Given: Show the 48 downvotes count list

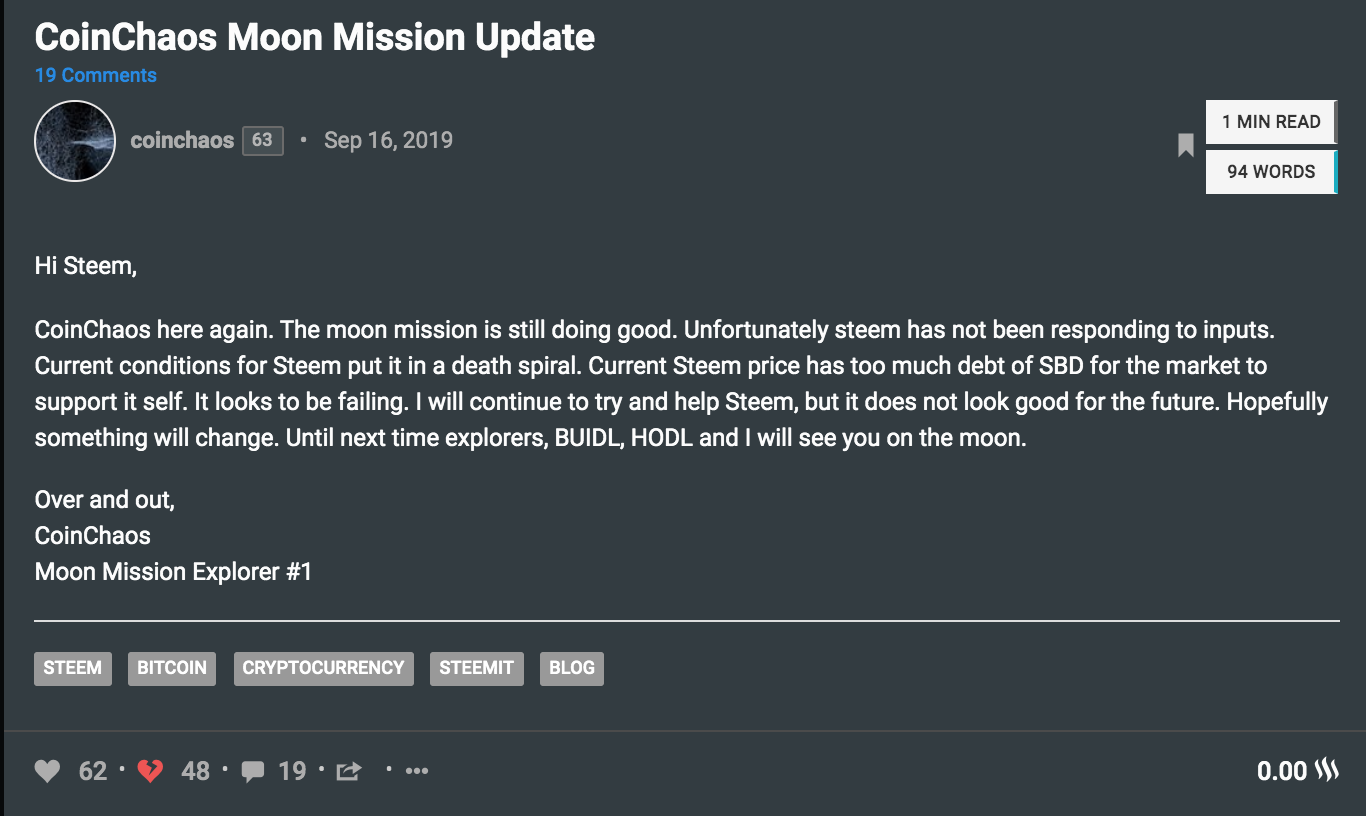Looking at the screenshot, I should click(x=196, y=771).
